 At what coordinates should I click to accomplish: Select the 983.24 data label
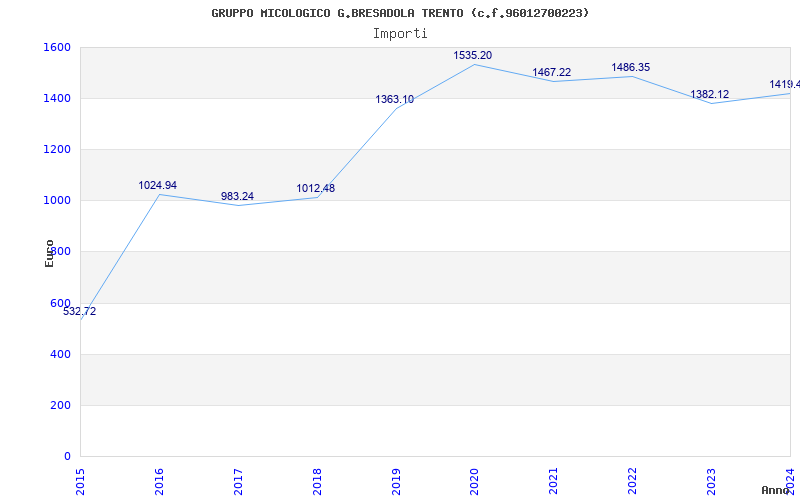(237, 196)
